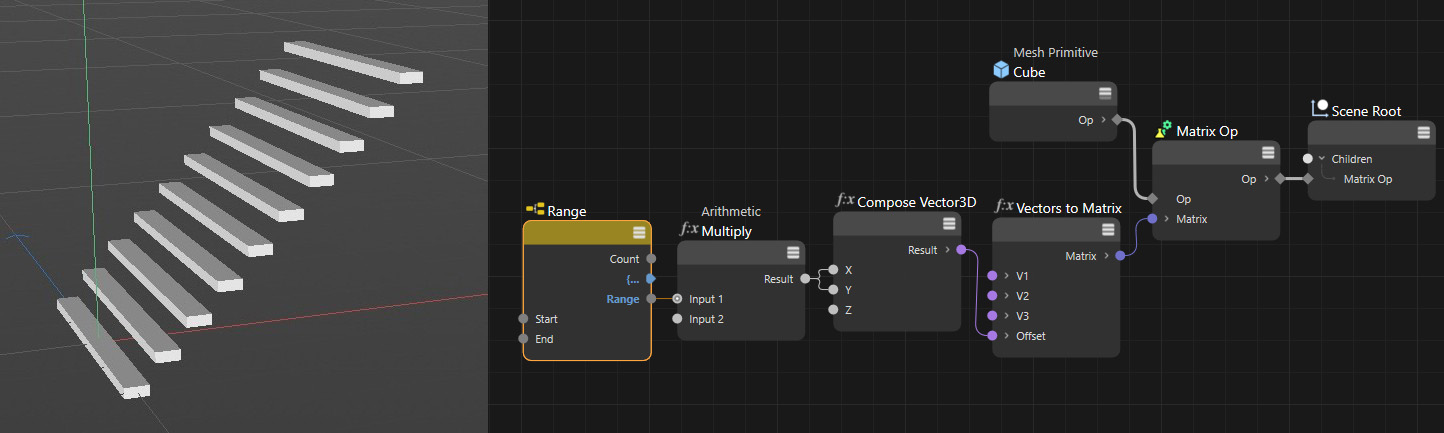Click the yellow Range node icon
Viewport: 1444px width, 433px height.
click(x=534, y=210)
